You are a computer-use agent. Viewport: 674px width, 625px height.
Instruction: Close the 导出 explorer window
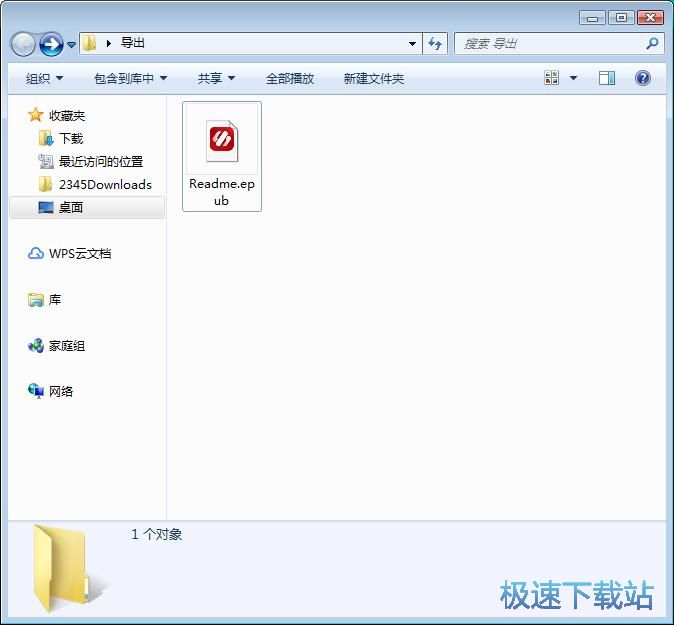[x=650, y=18]
